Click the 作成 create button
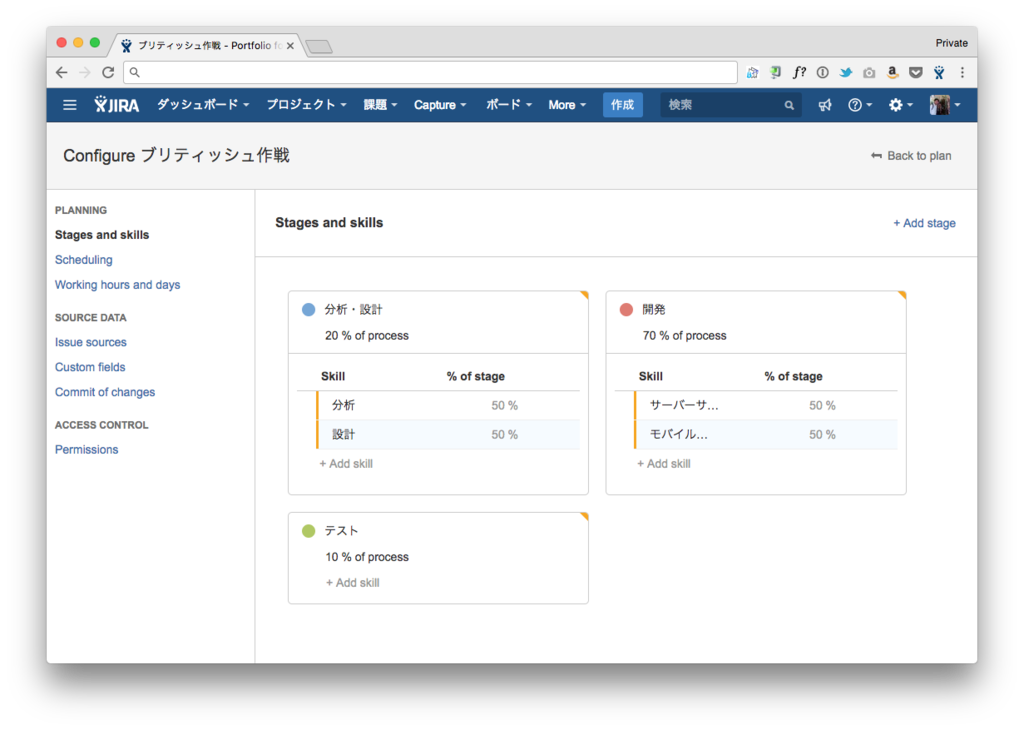 (x=622, y=104)
